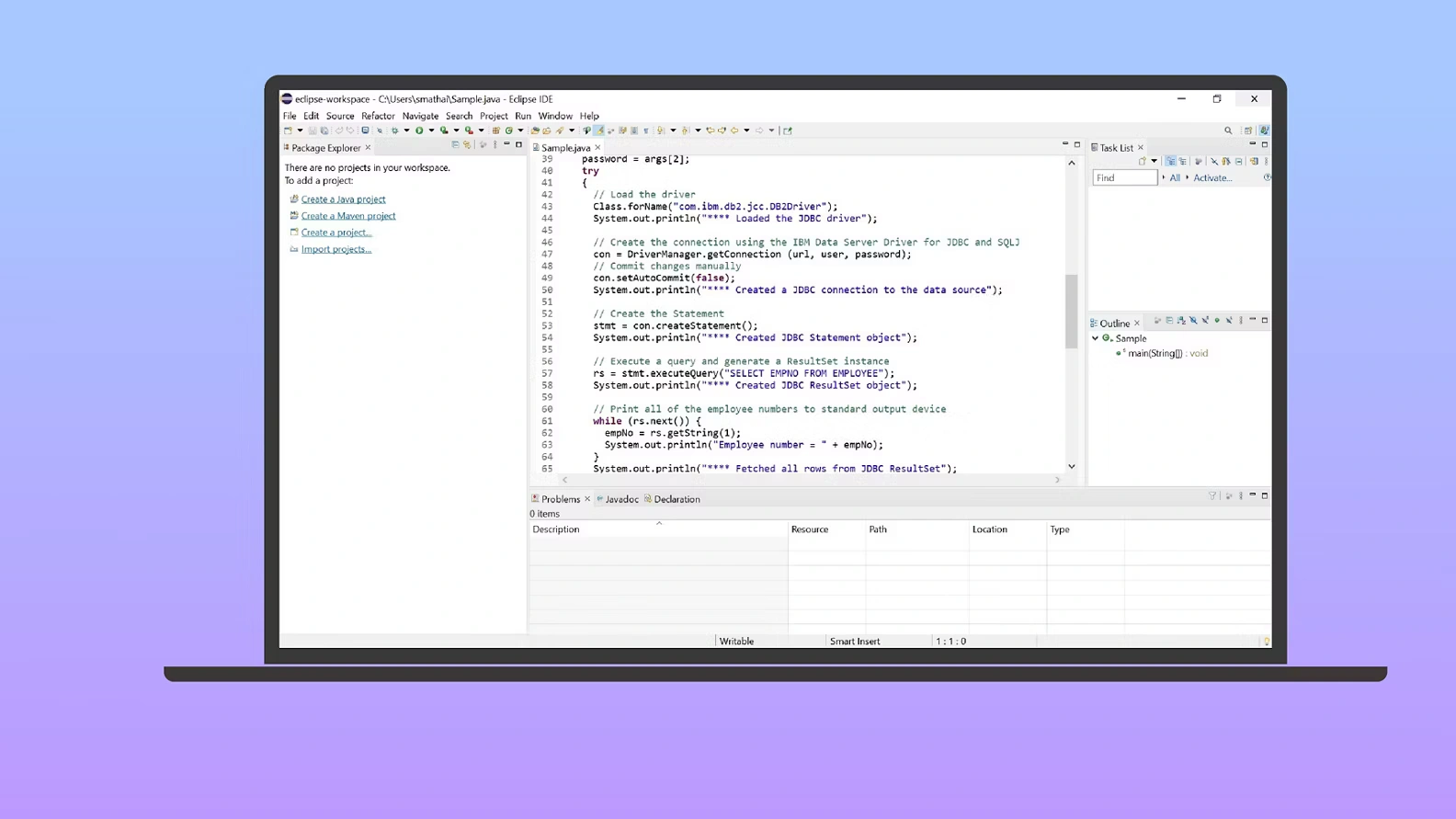Switch to the Javadoc tab

click(621, 499)
